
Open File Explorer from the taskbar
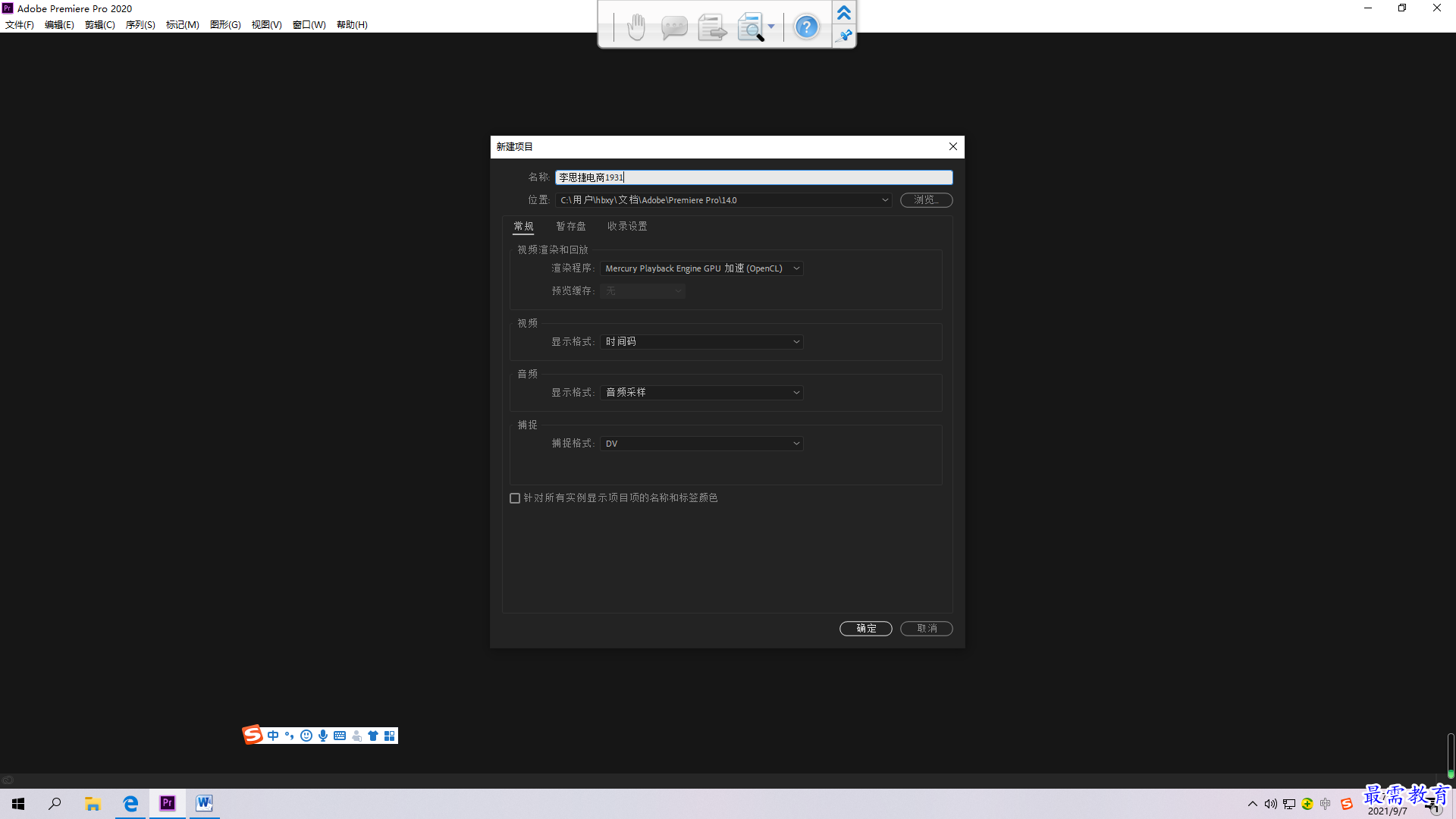tap(93, 804)
